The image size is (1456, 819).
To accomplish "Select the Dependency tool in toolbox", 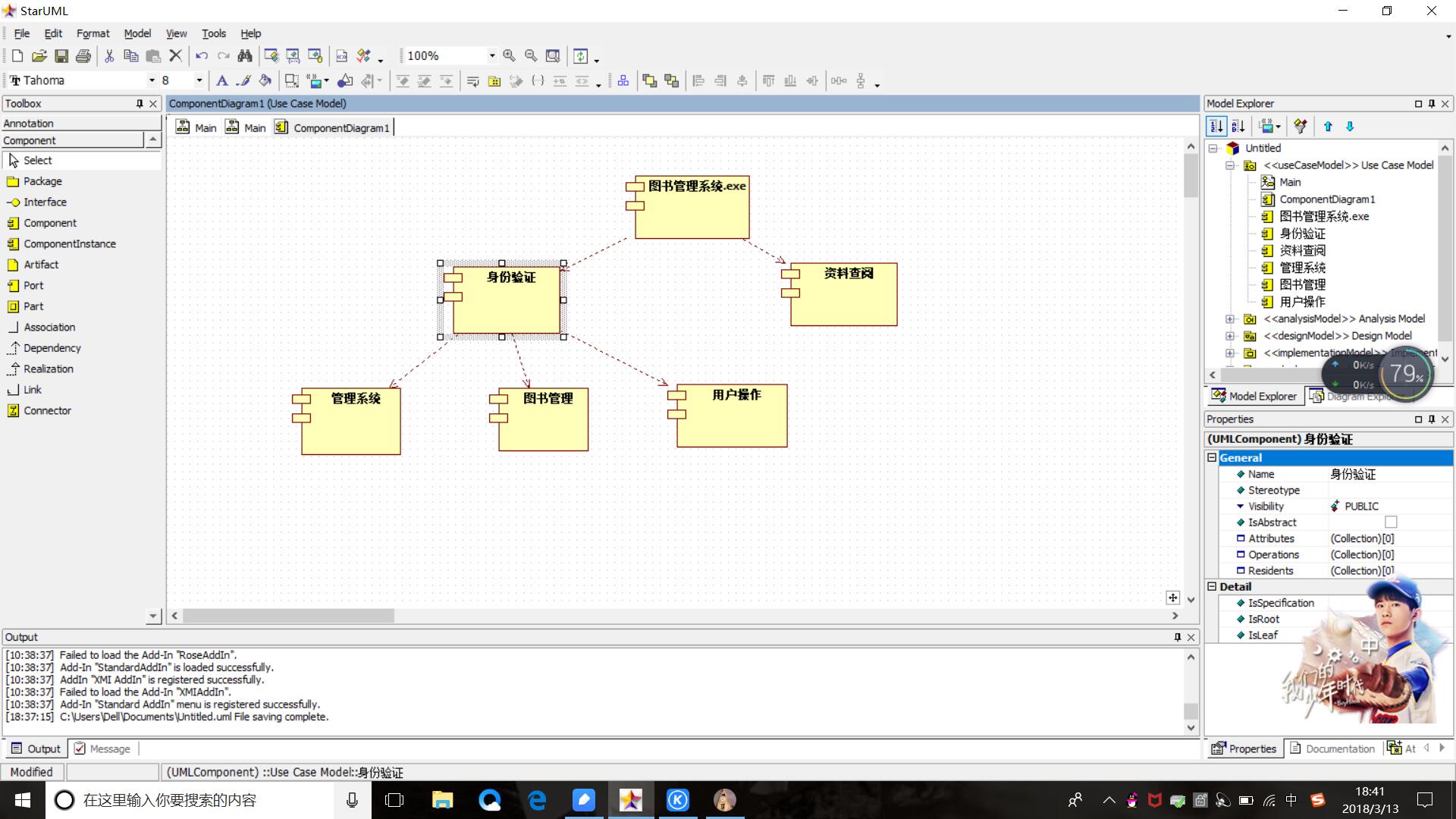I will [52, 348].
